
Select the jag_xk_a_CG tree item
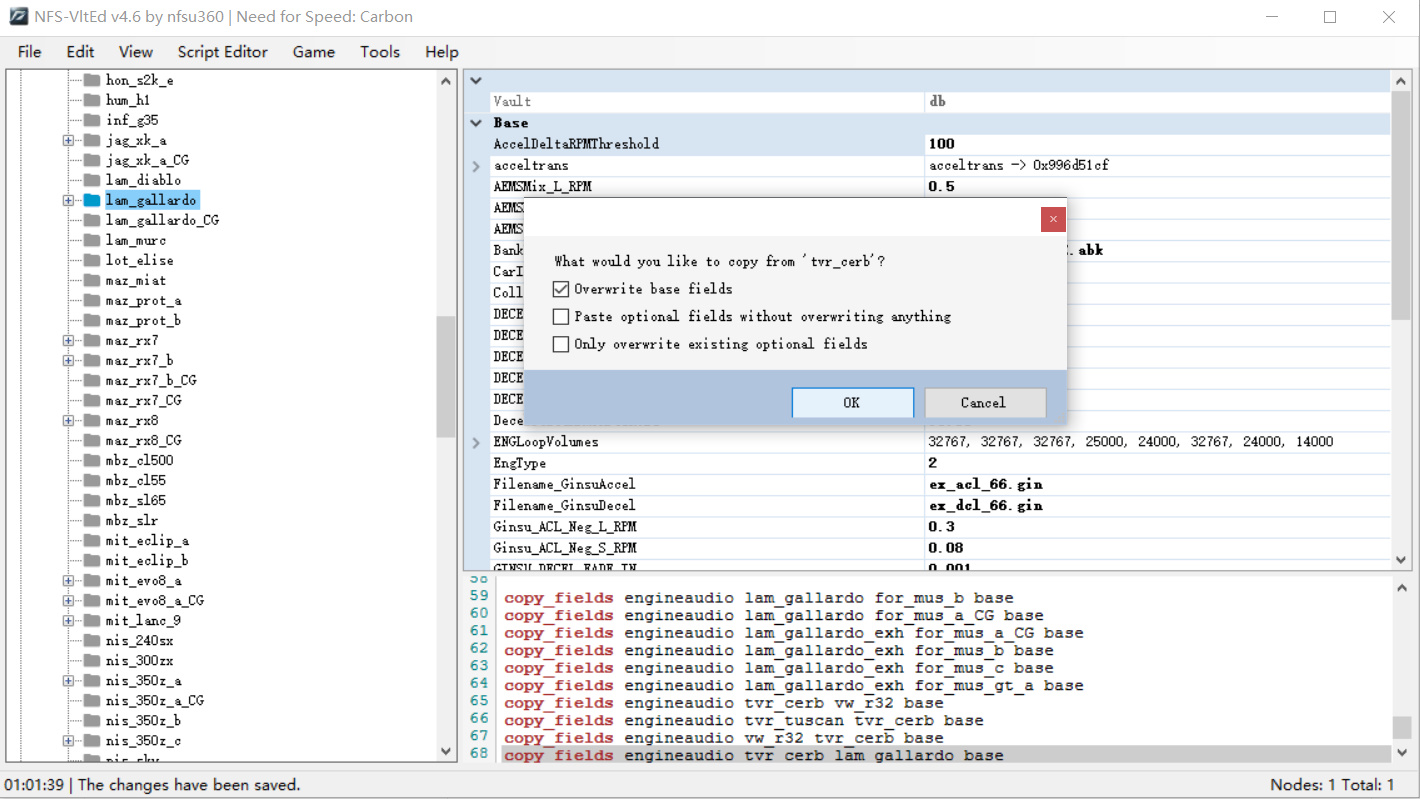tap(147, 160)
